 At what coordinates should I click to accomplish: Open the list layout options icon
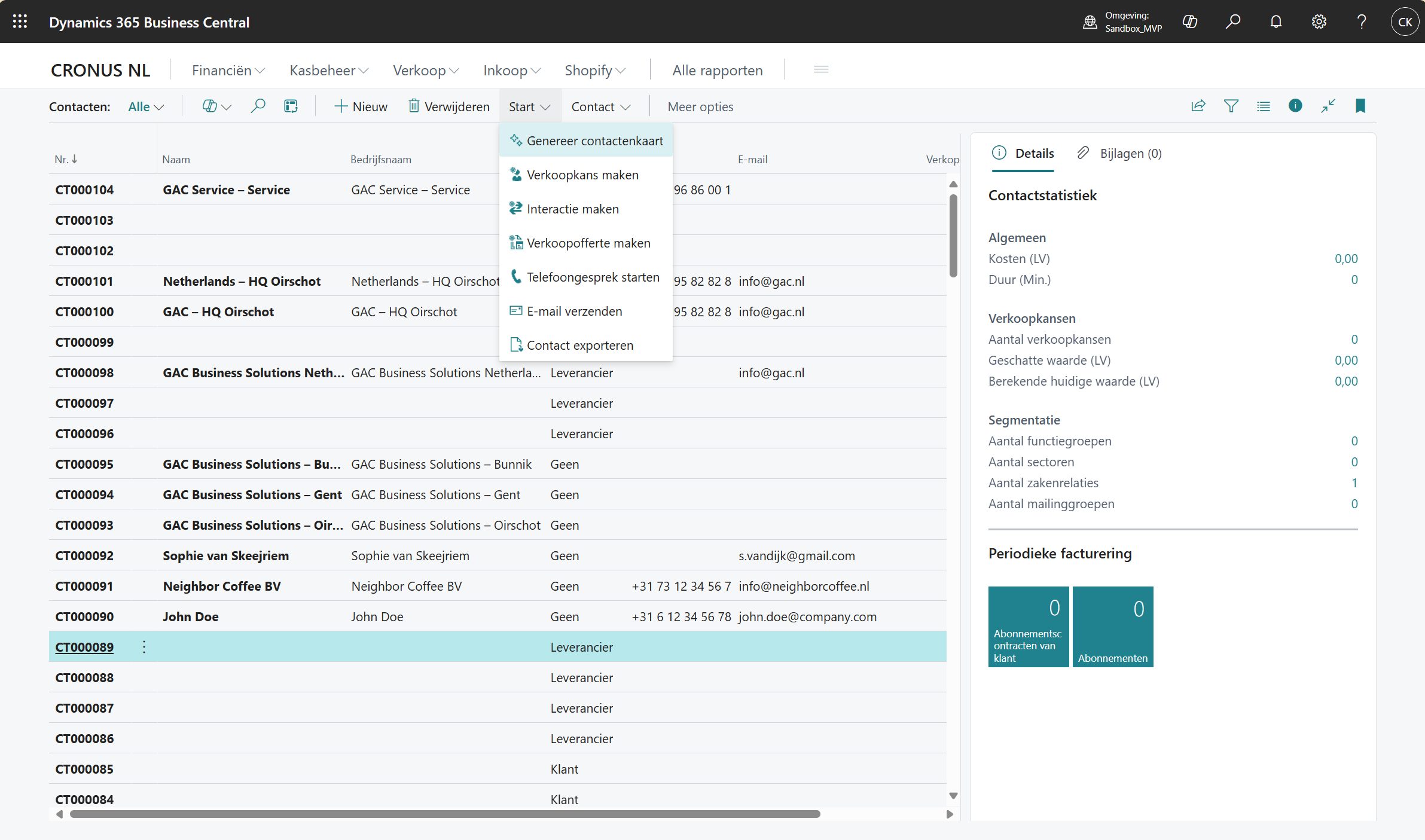(x=1263, y=106)
